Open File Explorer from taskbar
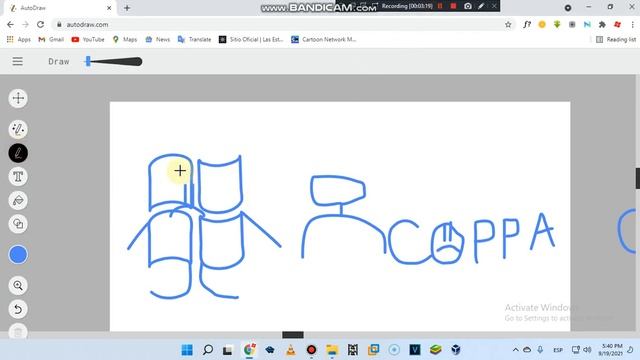The height and width of the screenshot is (360, 640). tap(332, 350)
